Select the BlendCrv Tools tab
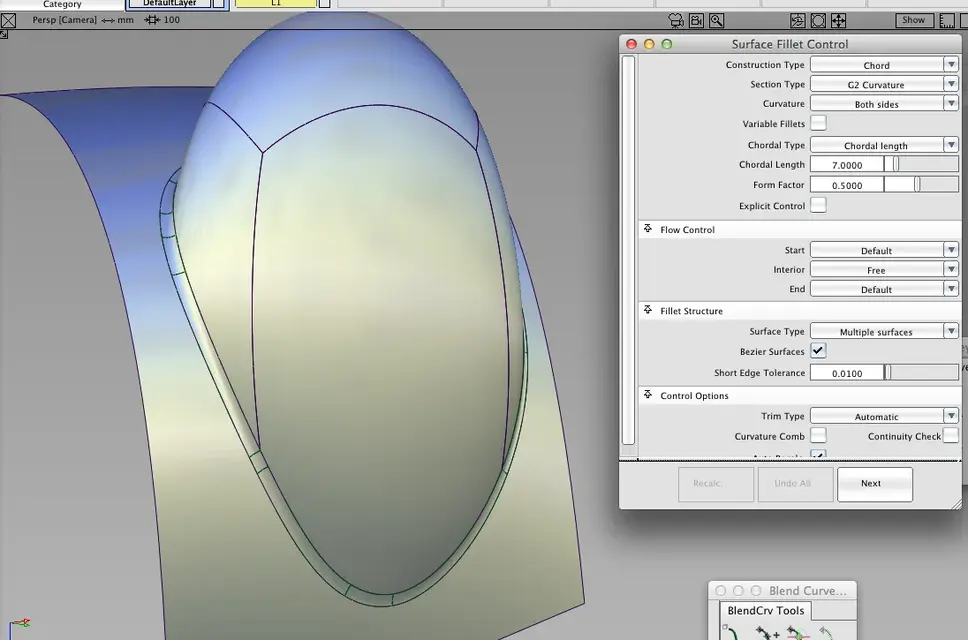The image size is (968, 640). point(766,610)
